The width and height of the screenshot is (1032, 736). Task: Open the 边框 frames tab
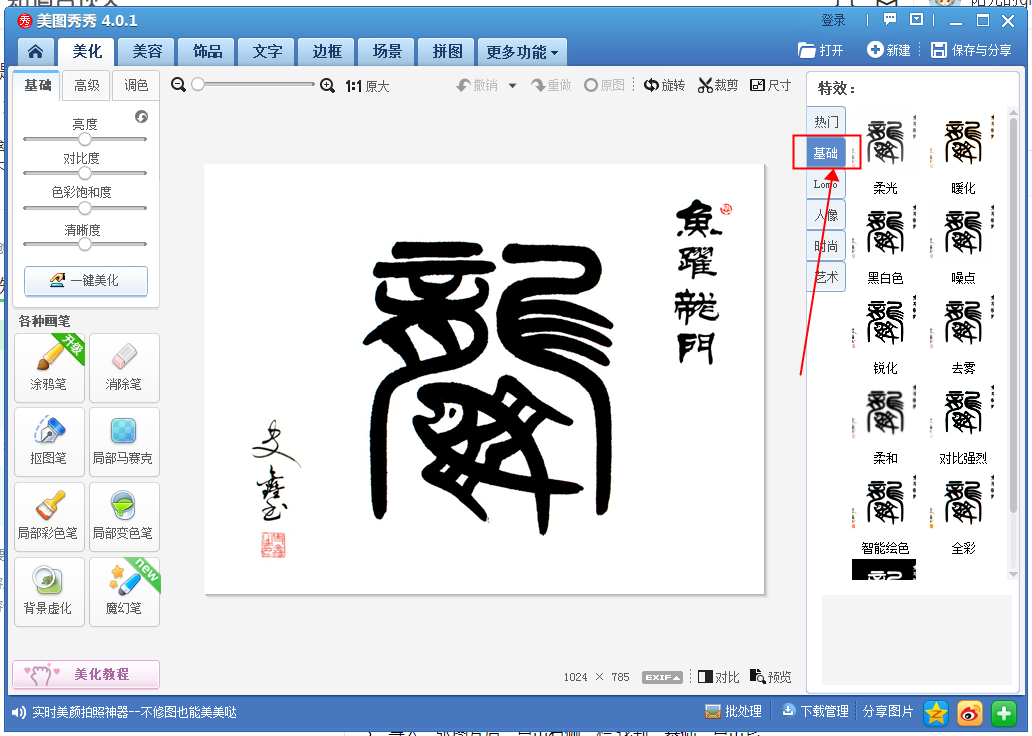point(327,51)
